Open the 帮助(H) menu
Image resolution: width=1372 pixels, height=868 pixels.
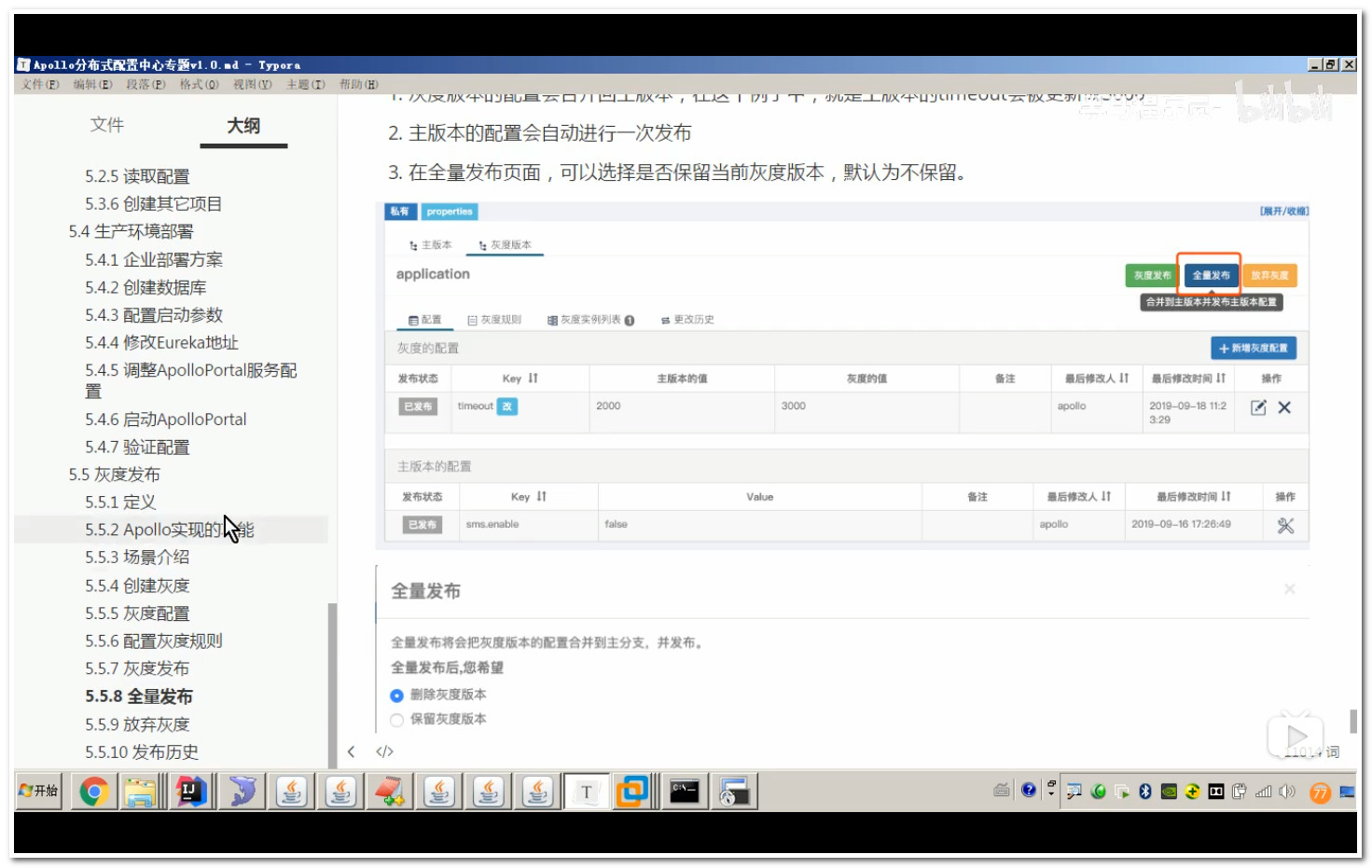pos(359,84)
